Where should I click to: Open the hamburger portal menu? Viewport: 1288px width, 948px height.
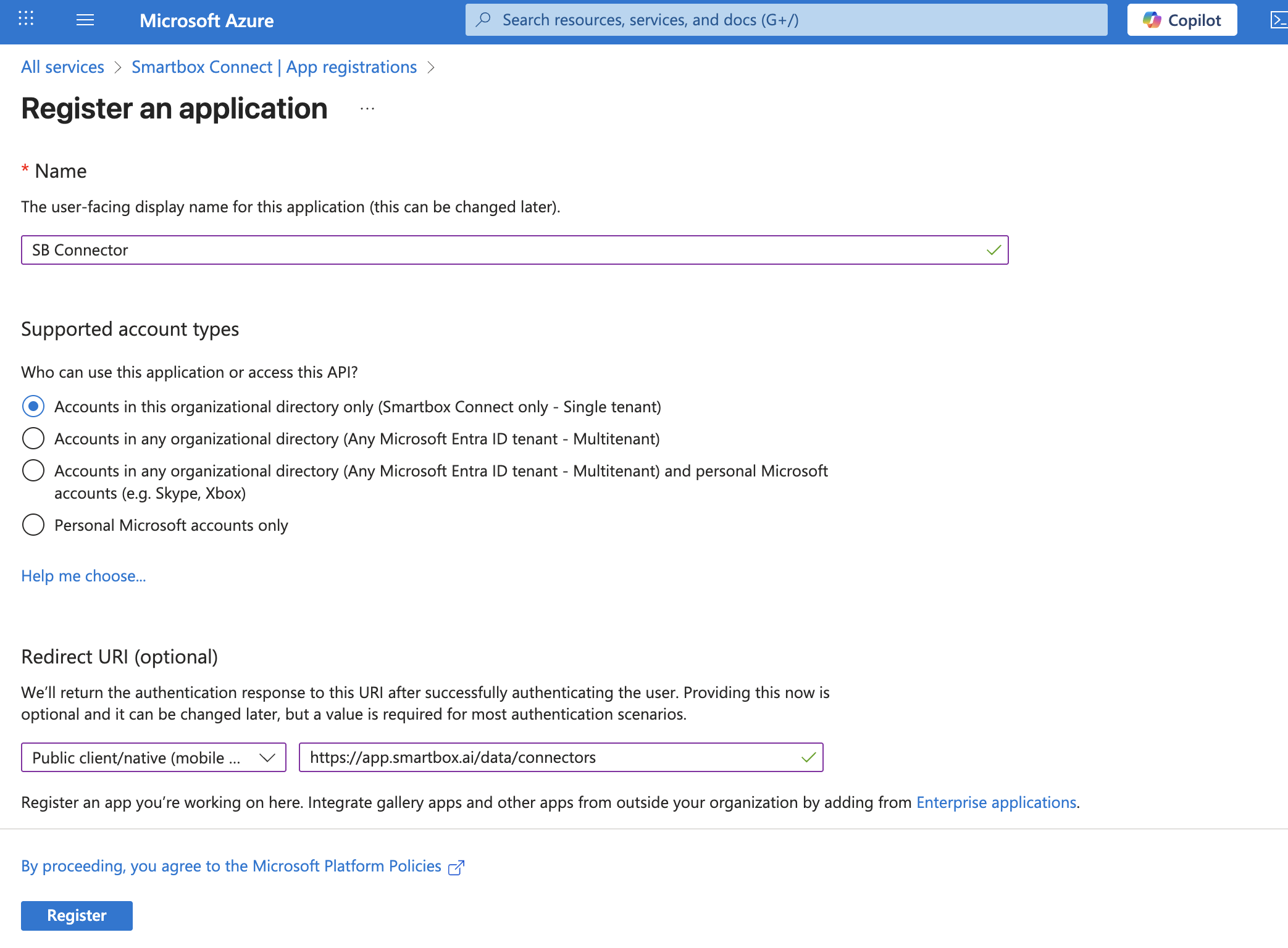[85, 20]
